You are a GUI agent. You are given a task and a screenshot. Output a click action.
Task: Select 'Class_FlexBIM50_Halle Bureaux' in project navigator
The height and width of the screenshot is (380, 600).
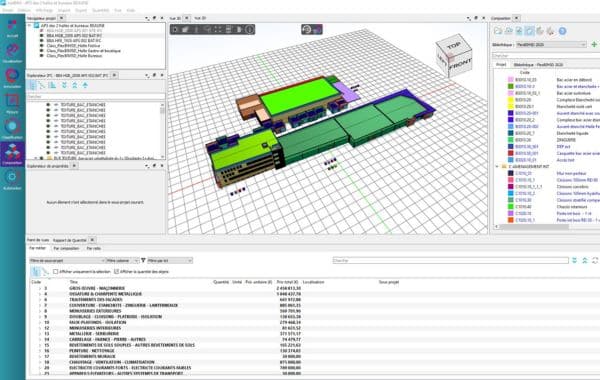[x=74, y=55]
